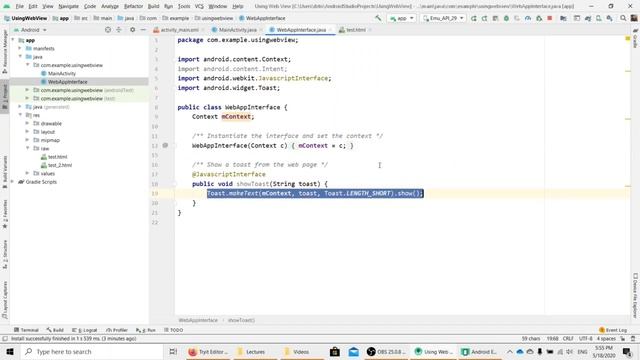The image size is (640, 360).
Task: Open Project panel settings gear
Action: pyautogui.click(x=133, y=30)
